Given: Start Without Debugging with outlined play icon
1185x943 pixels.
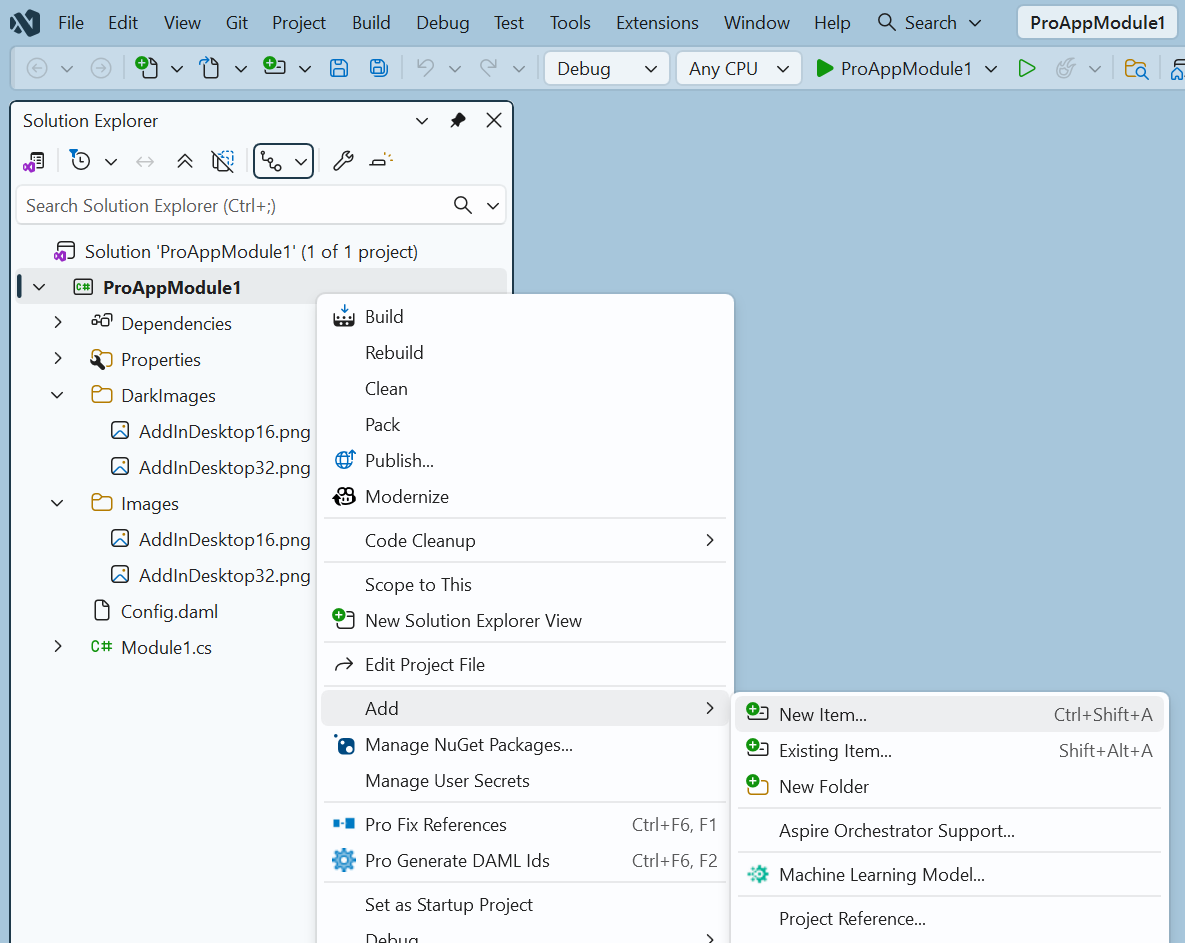Looking at the screenshot, I should (1026, 69).
